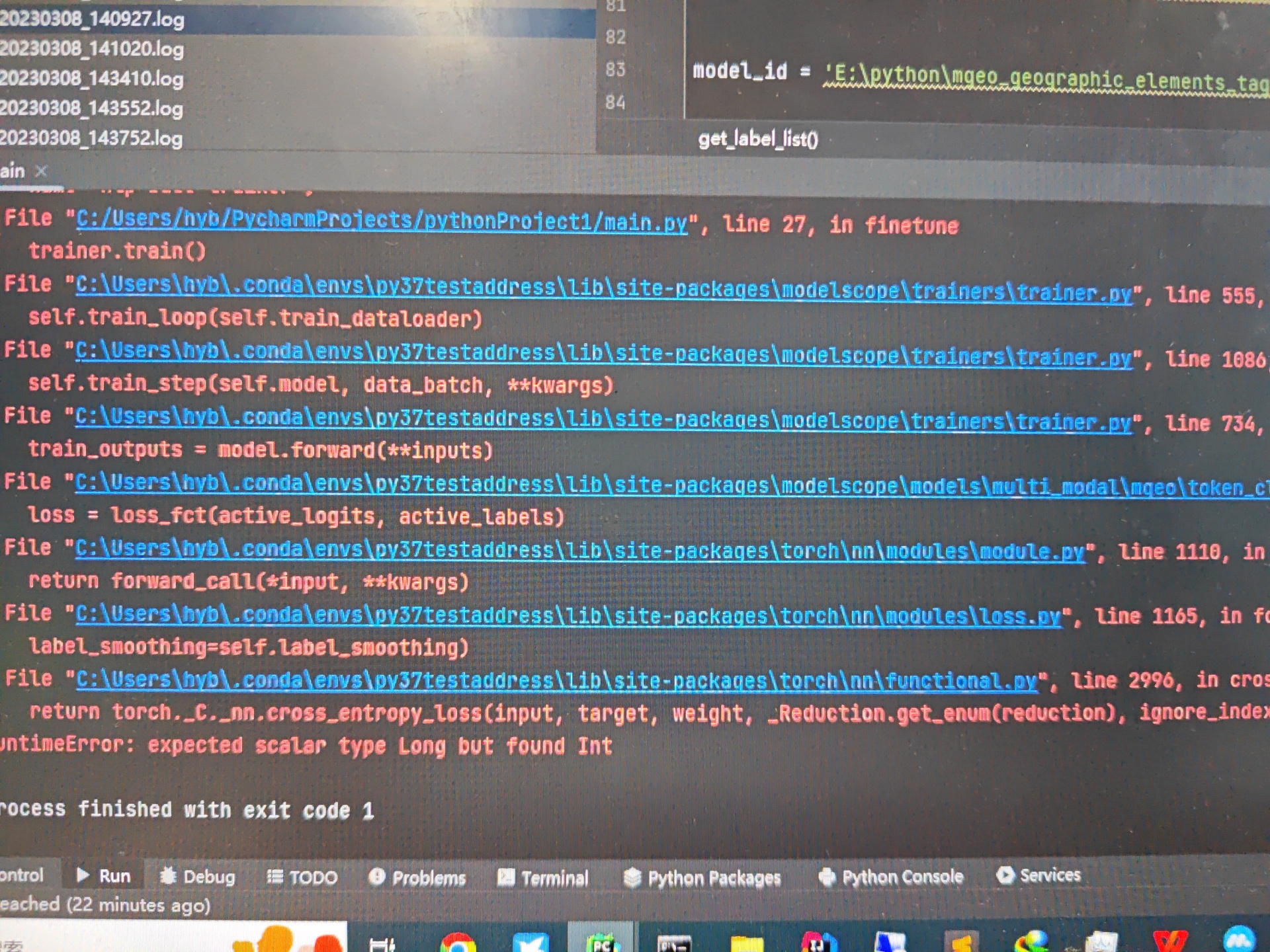
Task: Click the Chrome icon in taskbar
Action: tap(457, 944)
